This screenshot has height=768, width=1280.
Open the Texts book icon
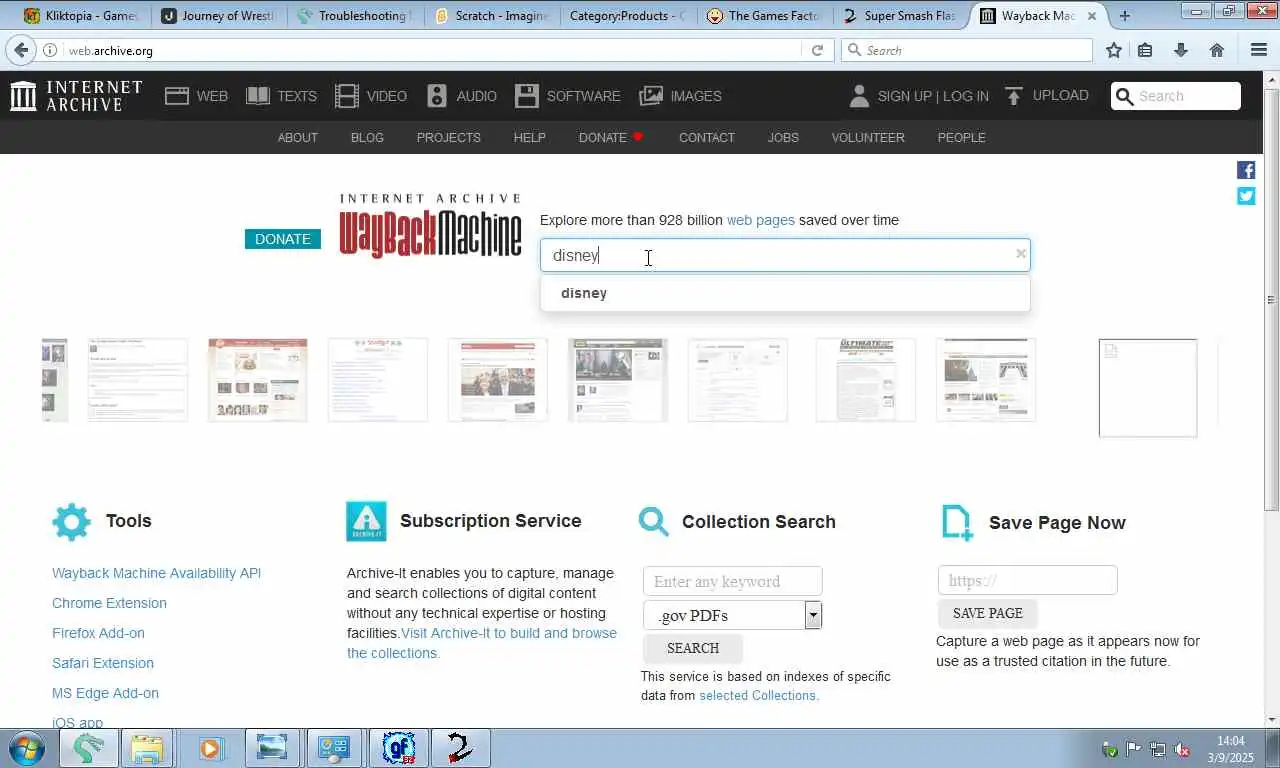258,96
